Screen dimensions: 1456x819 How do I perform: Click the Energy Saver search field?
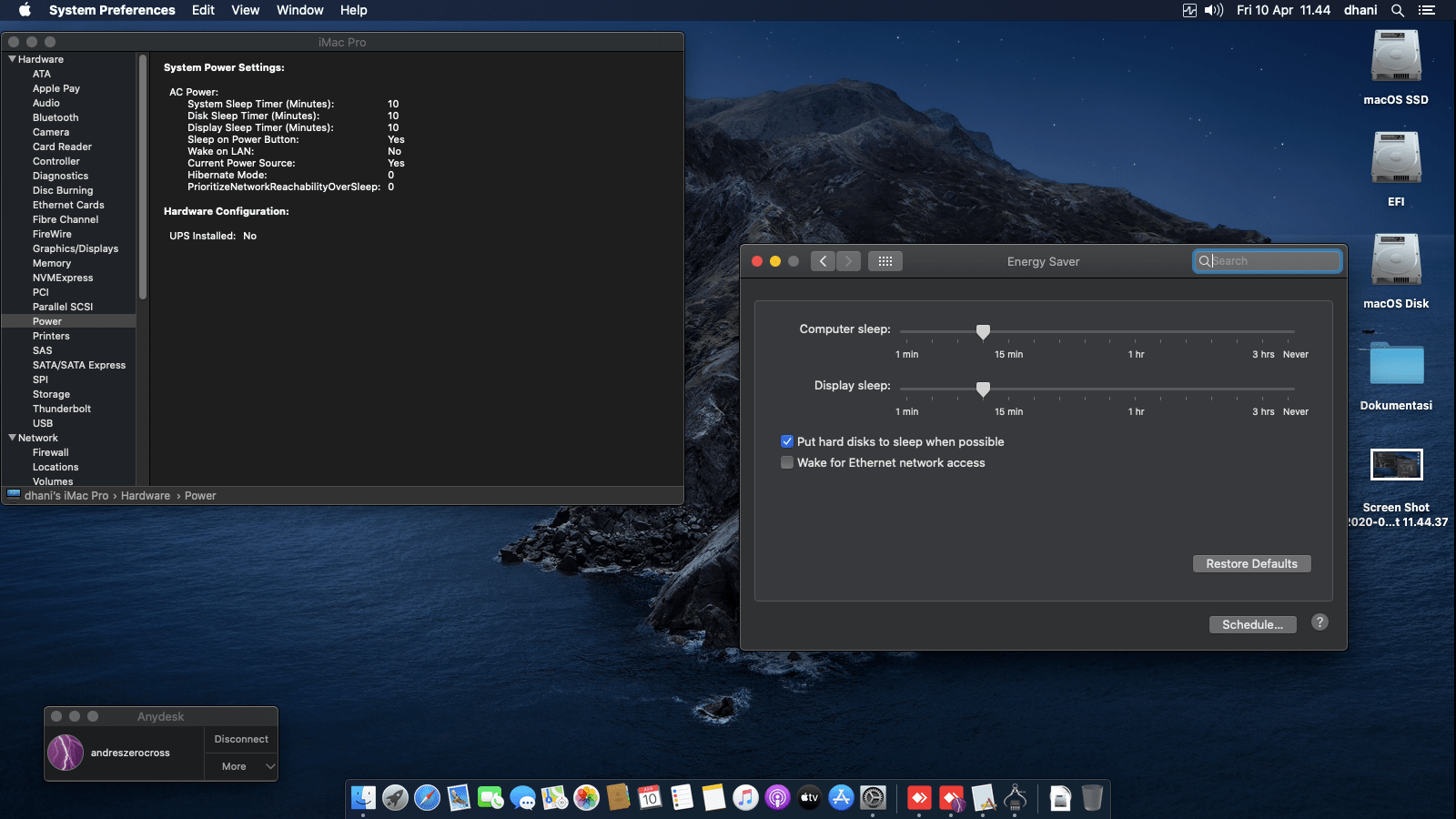(x=1267, y=261)
